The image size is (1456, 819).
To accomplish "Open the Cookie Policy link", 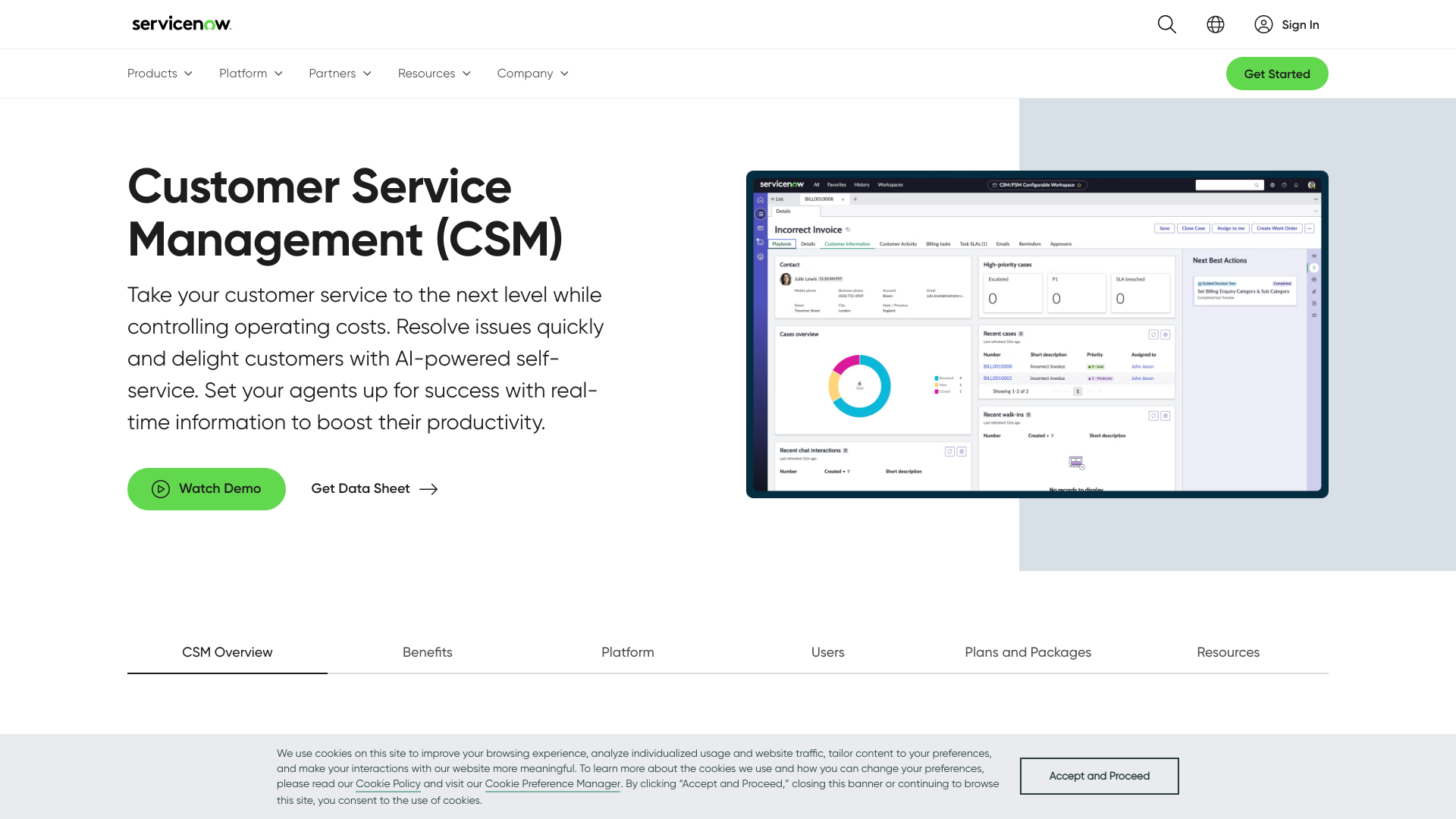I will click(x=388, y=784).
